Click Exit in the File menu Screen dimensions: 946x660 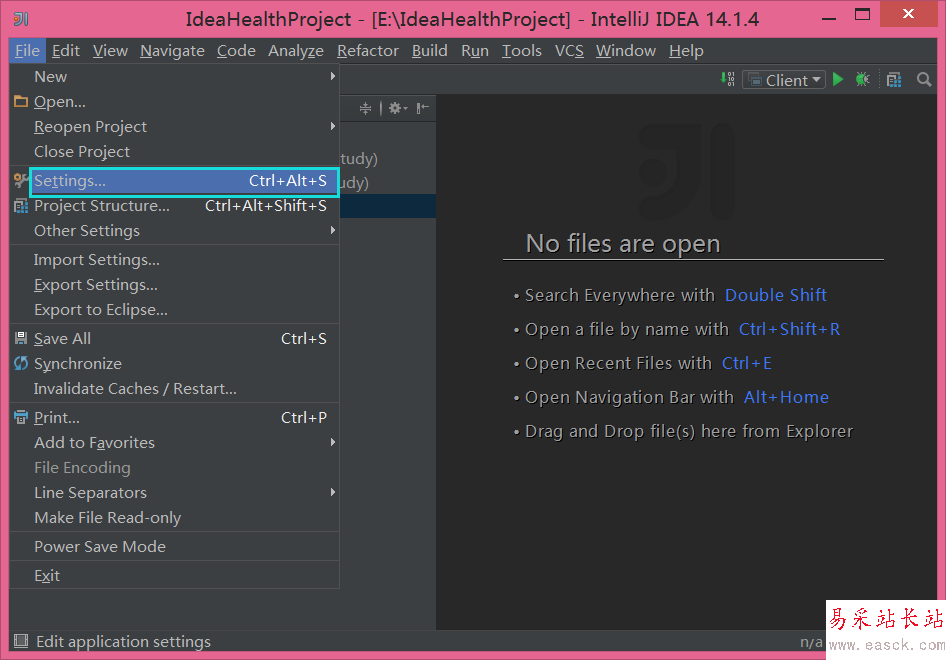pyautogui.click(x=47, y=576)
